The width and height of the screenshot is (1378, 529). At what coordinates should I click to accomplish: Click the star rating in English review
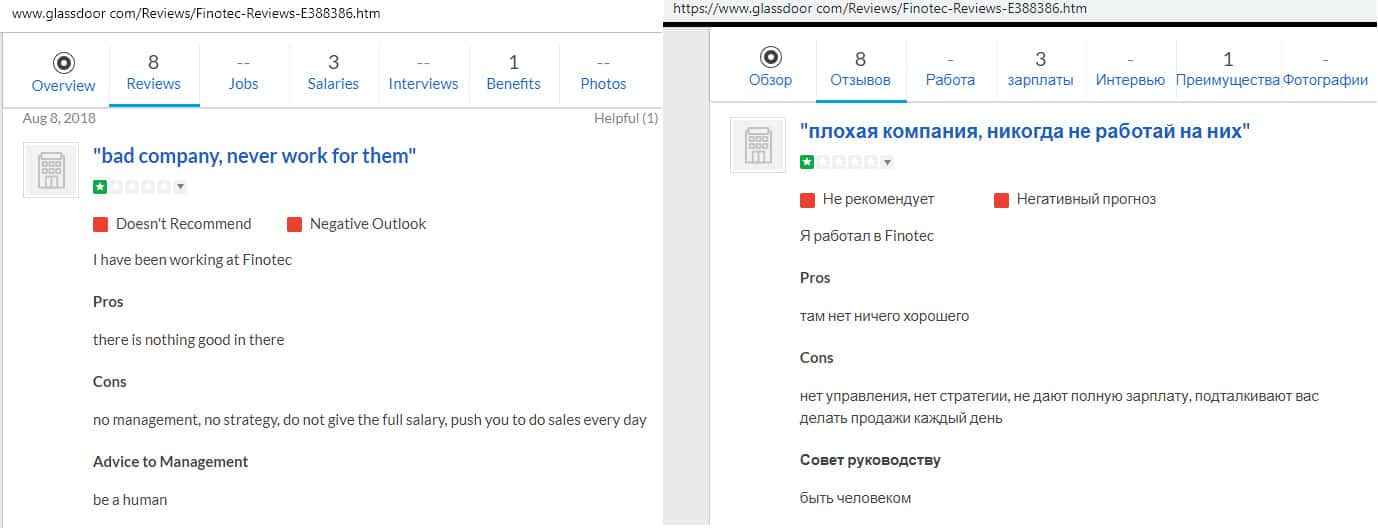133,187
